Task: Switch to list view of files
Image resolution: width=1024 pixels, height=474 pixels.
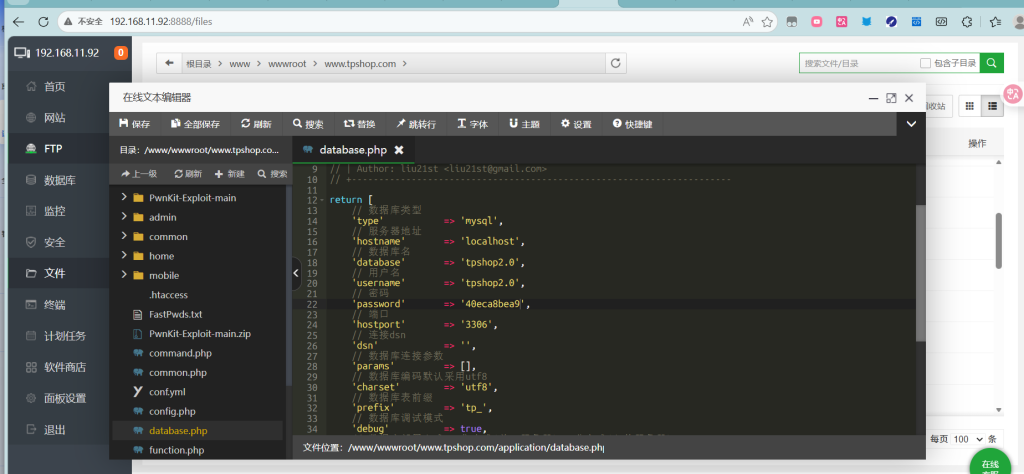Action: pos(993,105)
